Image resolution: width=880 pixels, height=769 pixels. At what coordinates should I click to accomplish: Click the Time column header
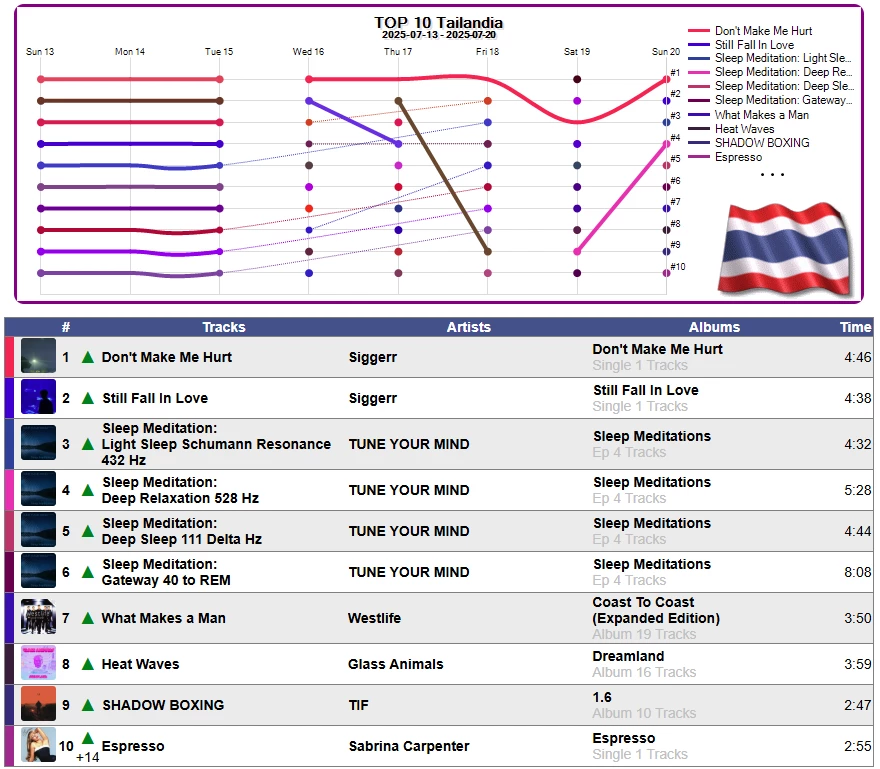coord(855,327)
